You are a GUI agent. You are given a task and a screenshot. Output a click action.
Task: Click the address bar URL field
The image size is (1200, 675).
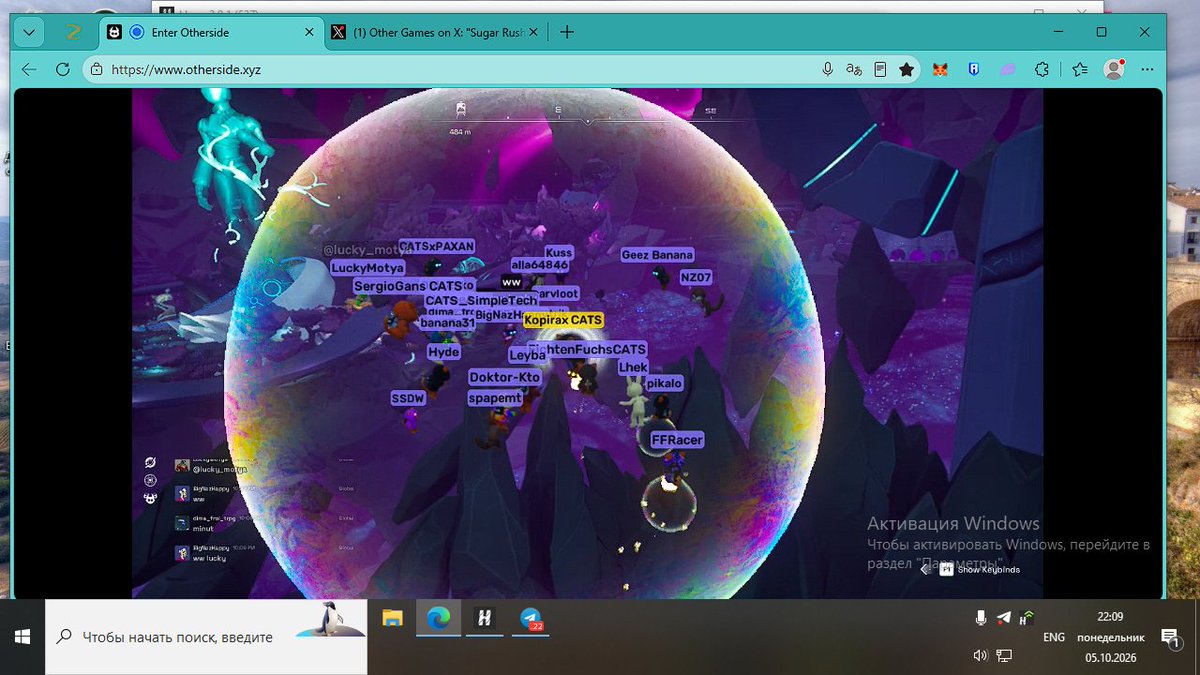(x=450, y=70)
